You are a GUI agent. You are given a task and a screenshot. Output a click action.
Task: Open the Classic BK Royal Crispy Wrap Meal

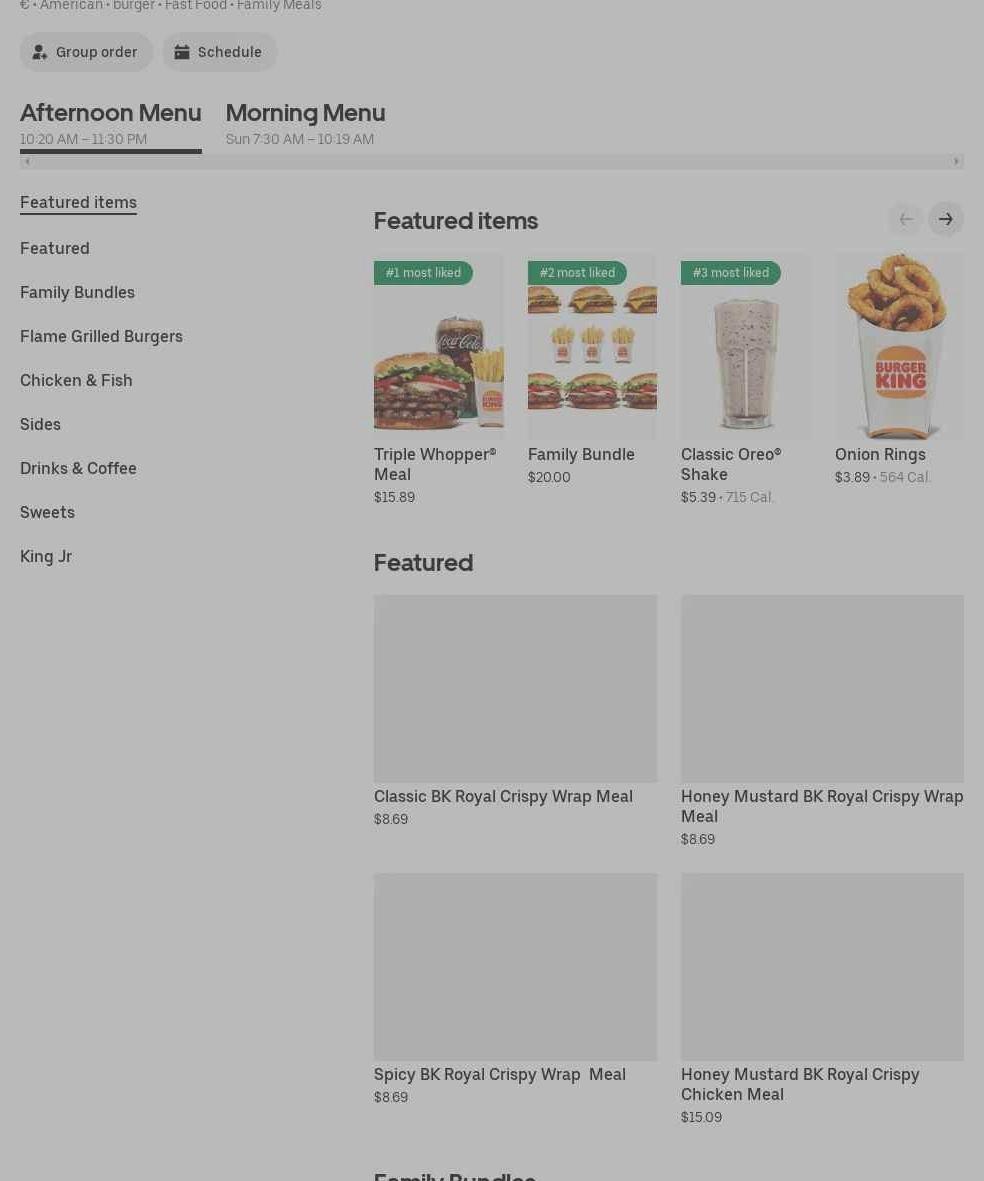(515, 712)
